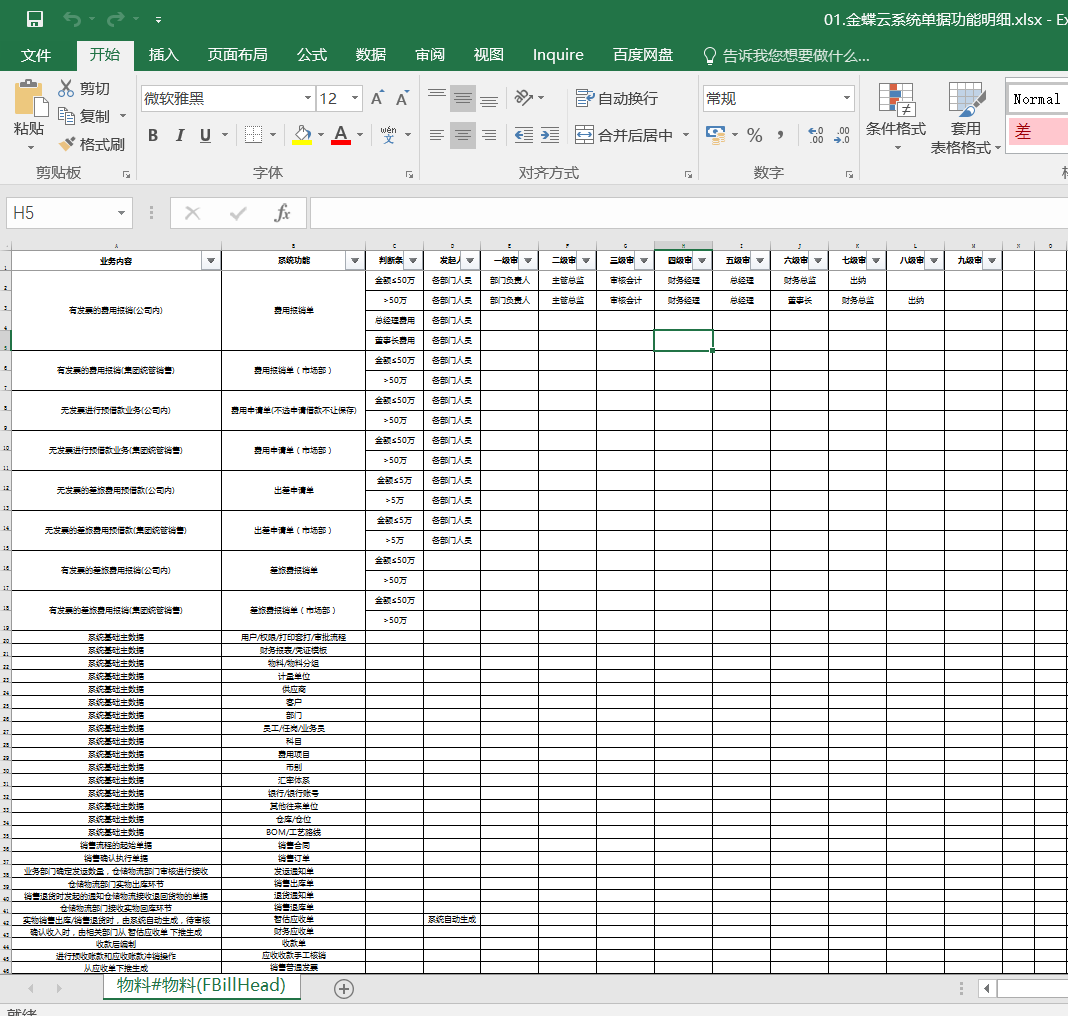Screen dimensions: 1068x1016
Task: Switch to the 数据 Data tab
Action: (x=371, y=55)
